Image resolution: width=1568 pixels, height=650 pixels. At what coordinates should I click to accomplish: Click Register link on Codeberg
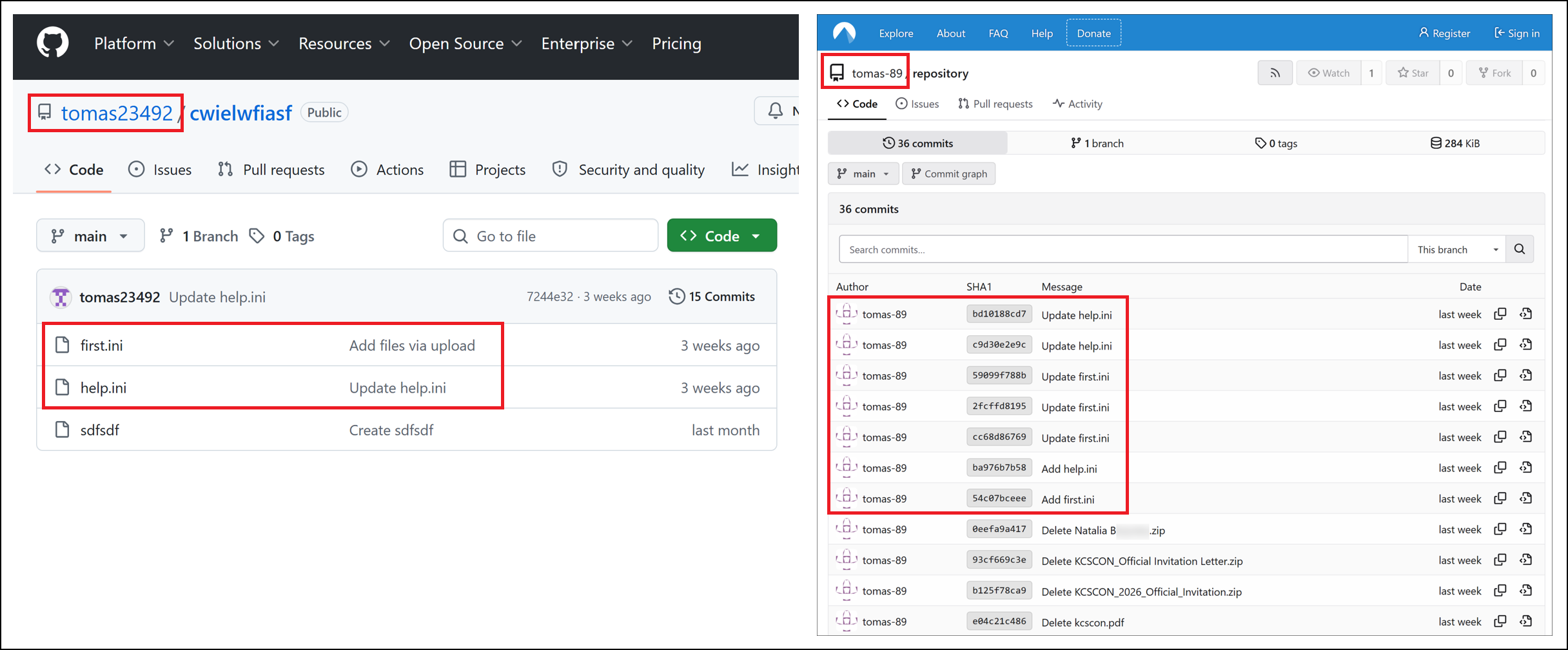click(1444, 33)
